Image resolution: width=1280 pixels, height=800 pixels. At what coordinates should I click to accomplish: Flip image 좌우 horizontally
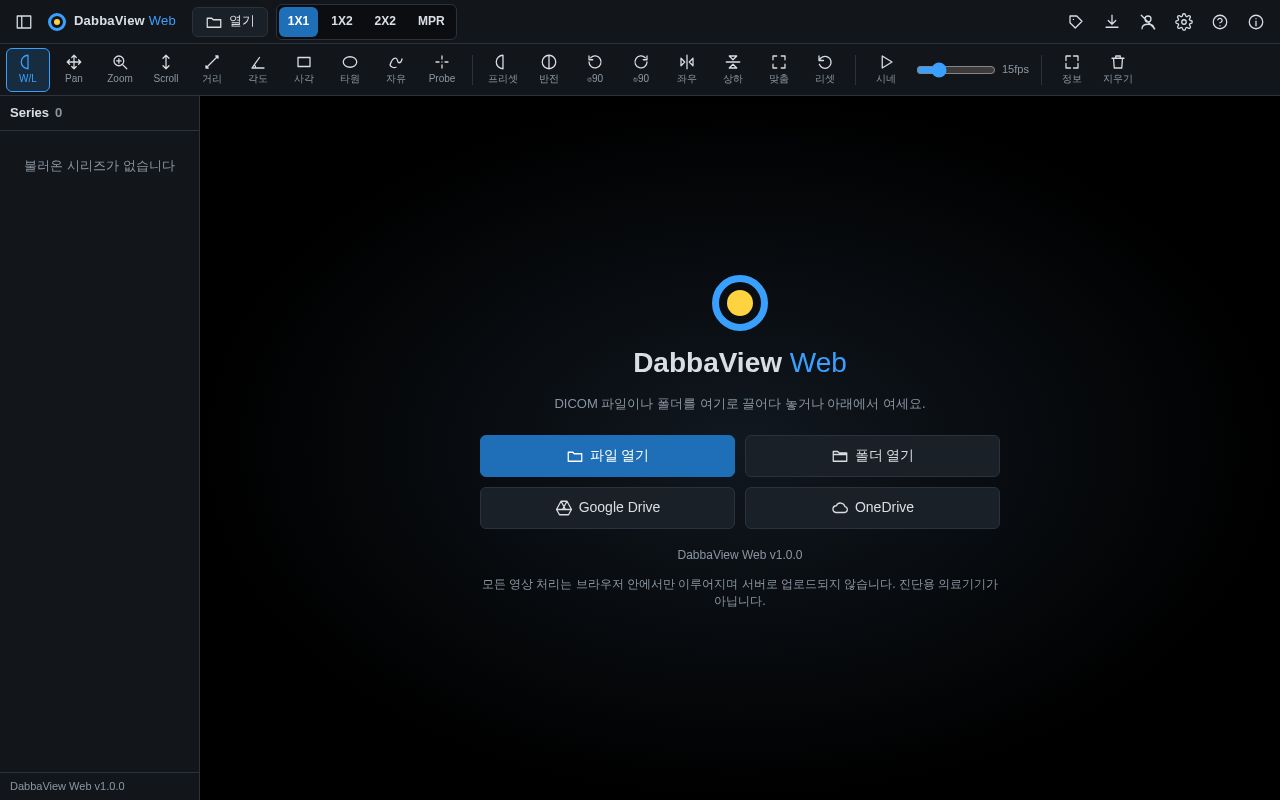[687, 70]
